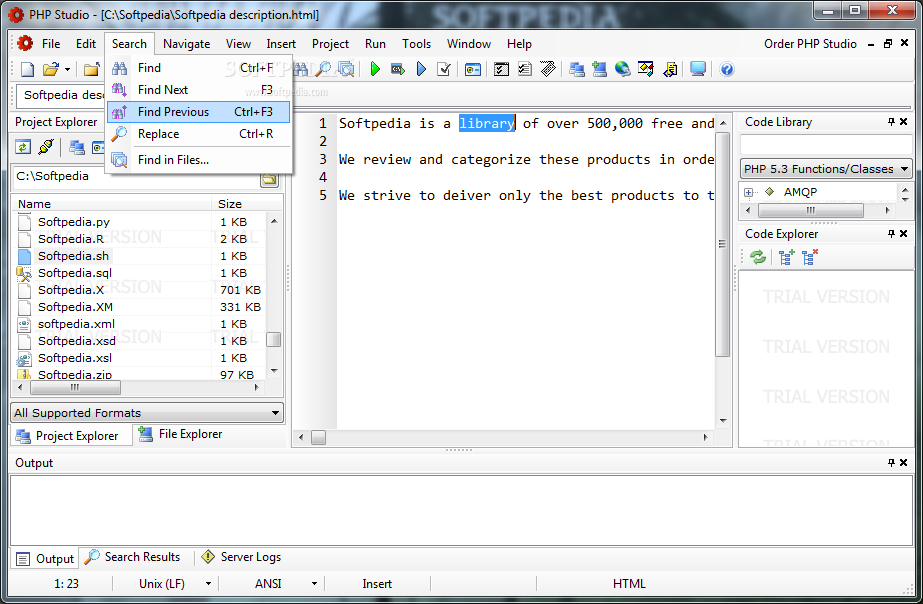Click the add server plus icon

pos(599,69)
